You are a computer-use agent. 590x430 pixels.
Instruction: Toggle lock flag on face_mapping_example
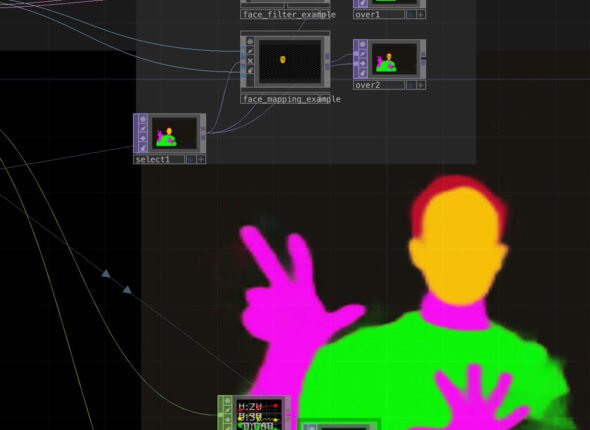[250, 70]
